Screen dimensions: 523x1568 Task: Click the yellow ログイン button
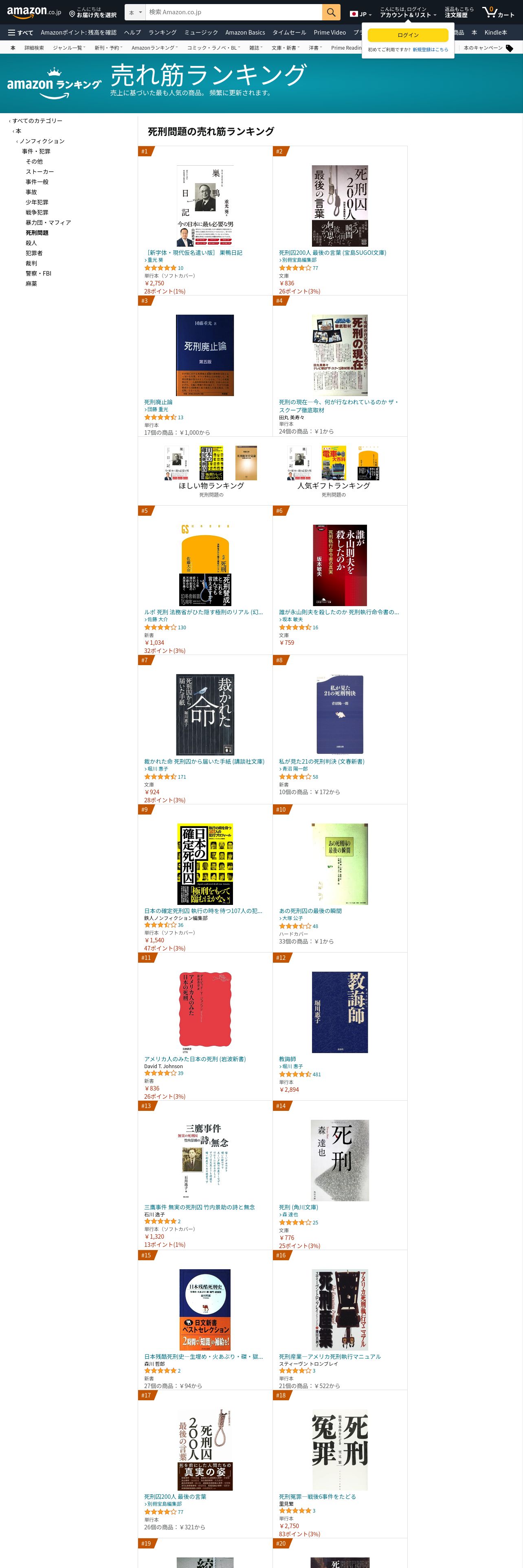point(408,35)
